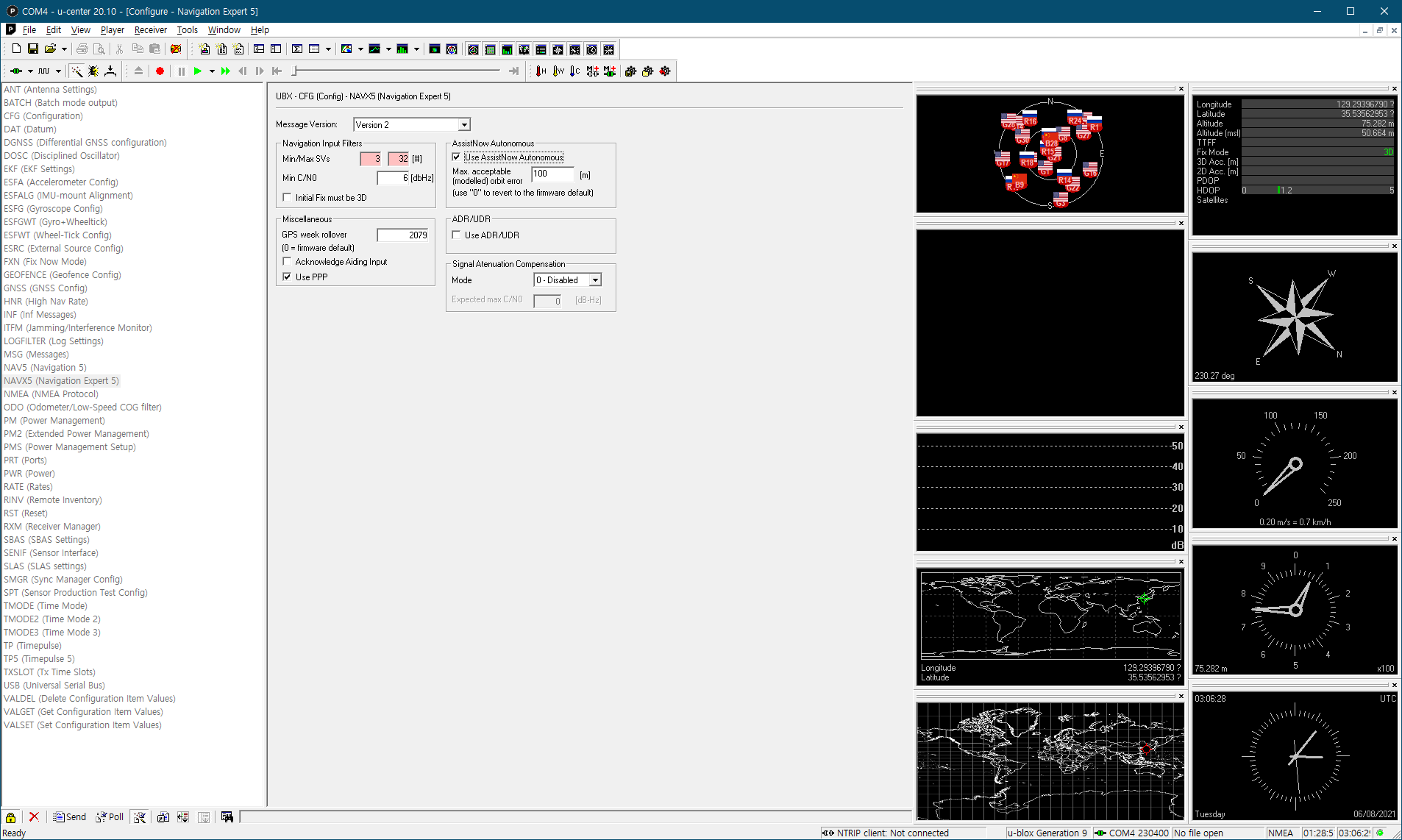Click the Poll button
The height and width of the screenshot is (840, 1402).
pyautogui.click(x=110, y=817)
